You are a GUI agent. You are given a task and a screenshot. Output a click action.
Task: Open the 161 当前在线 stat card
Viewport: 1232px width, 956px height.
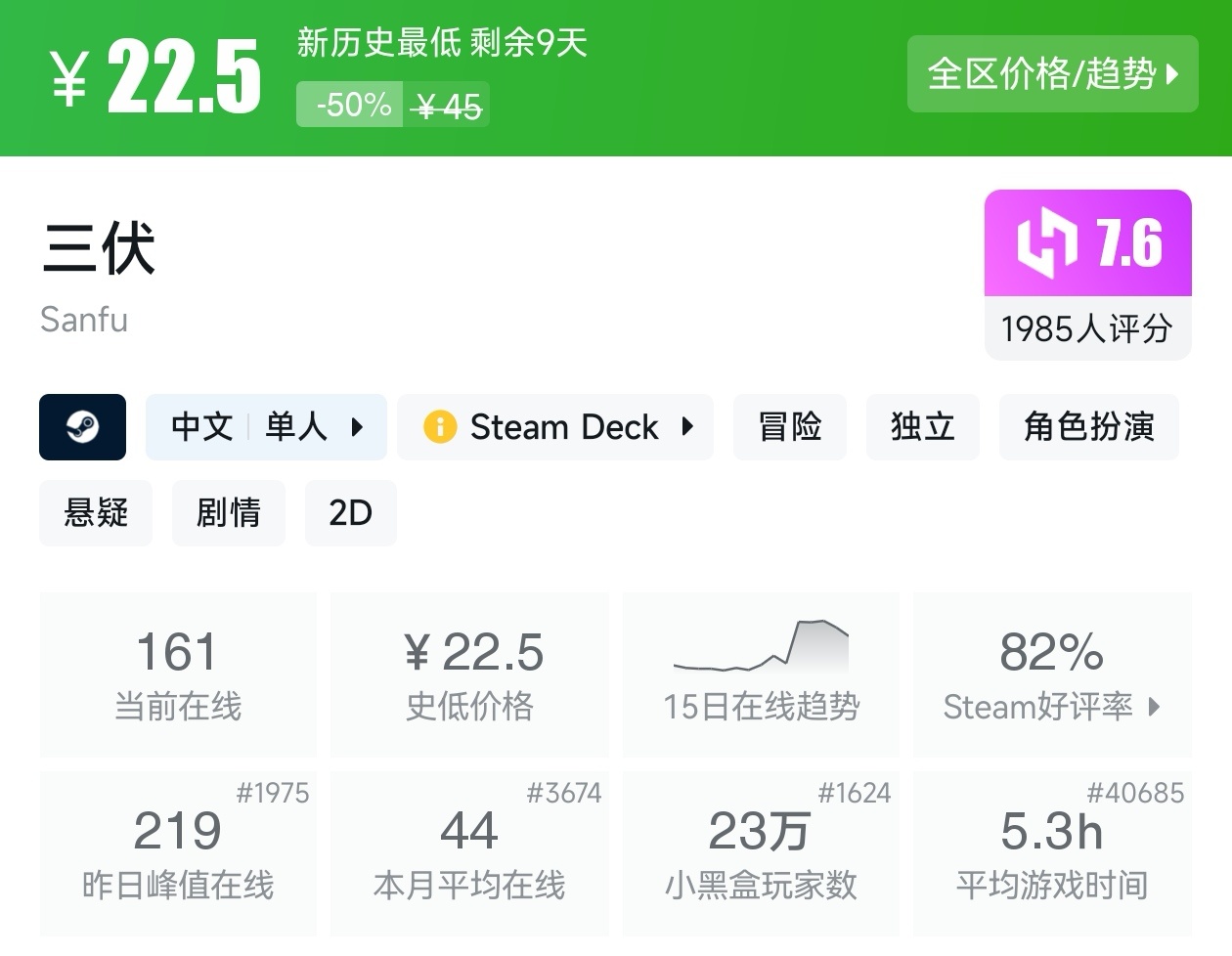(178, 674)
